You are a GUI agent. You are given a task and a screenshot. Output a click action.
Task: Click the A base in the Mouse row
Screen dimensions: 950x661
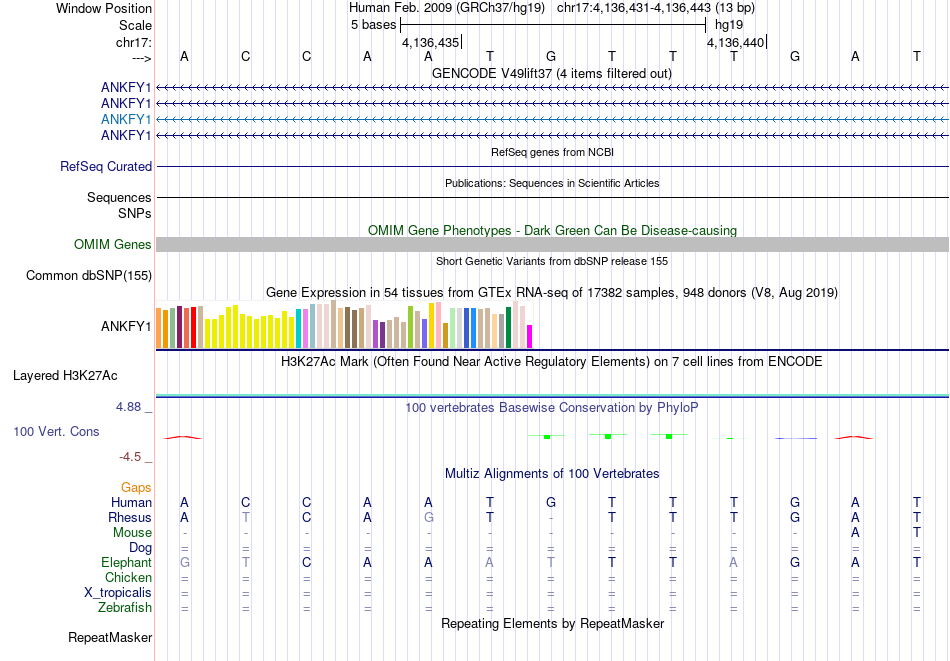click(x=855, y=533)
